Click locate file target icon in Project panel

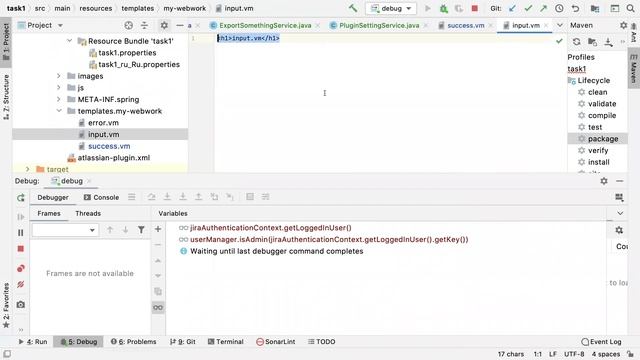click(129, 25)
